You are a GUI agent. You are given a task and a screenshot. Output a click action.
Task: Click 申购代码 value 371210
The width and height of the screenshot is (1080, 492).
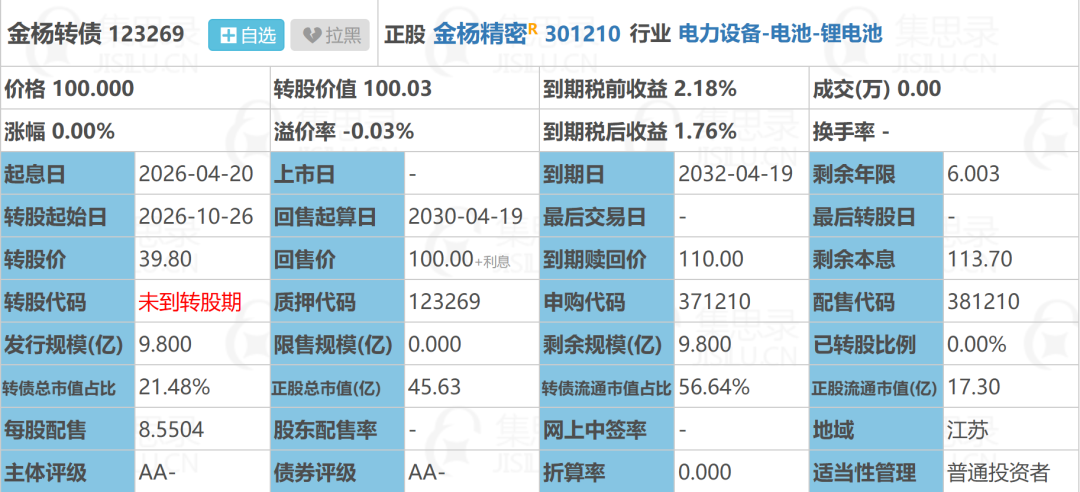(x=714, y=302)
